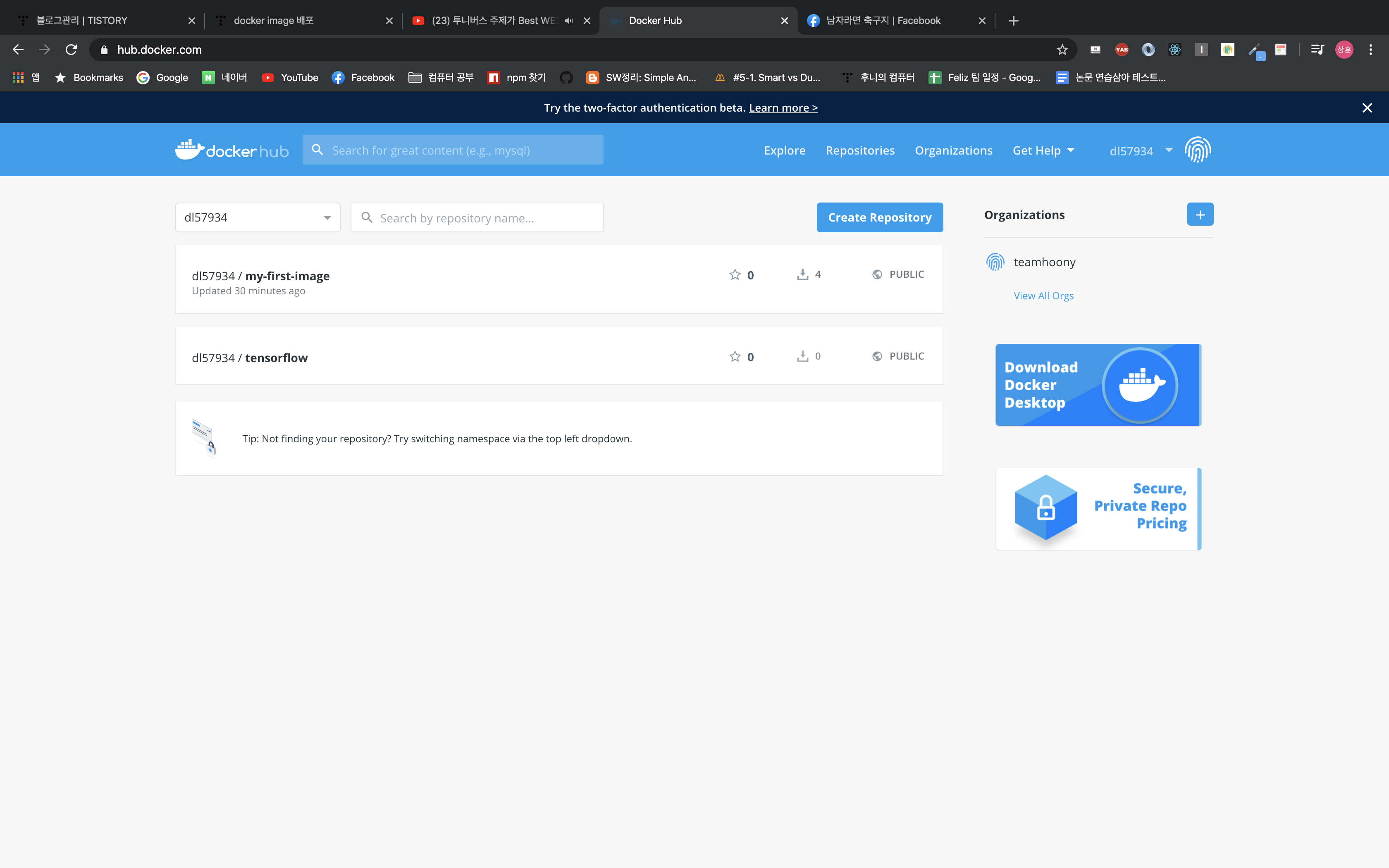The width and height of the screenshot is (1389, 868).
Task: Open the dl57934 namespace dropdown
Action: tap(258, 217)
